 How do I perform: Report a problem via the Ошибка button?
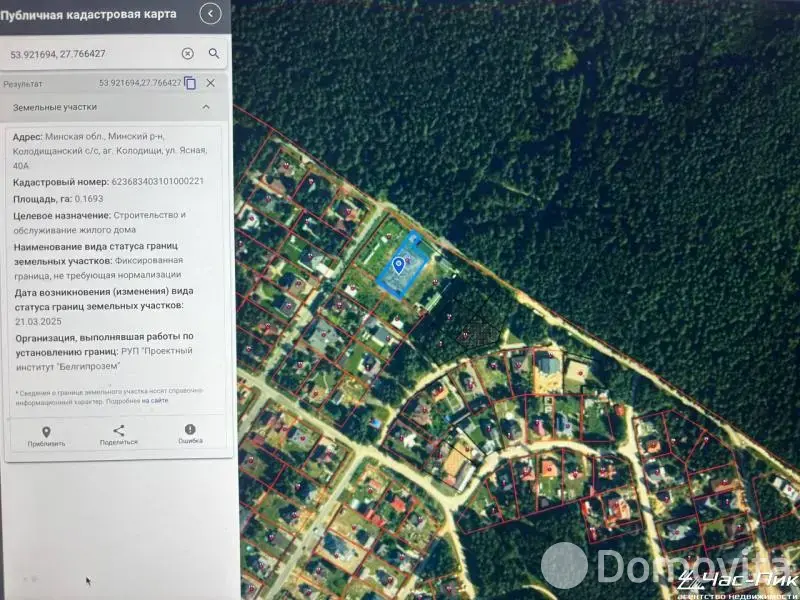(x=190, y=434)
